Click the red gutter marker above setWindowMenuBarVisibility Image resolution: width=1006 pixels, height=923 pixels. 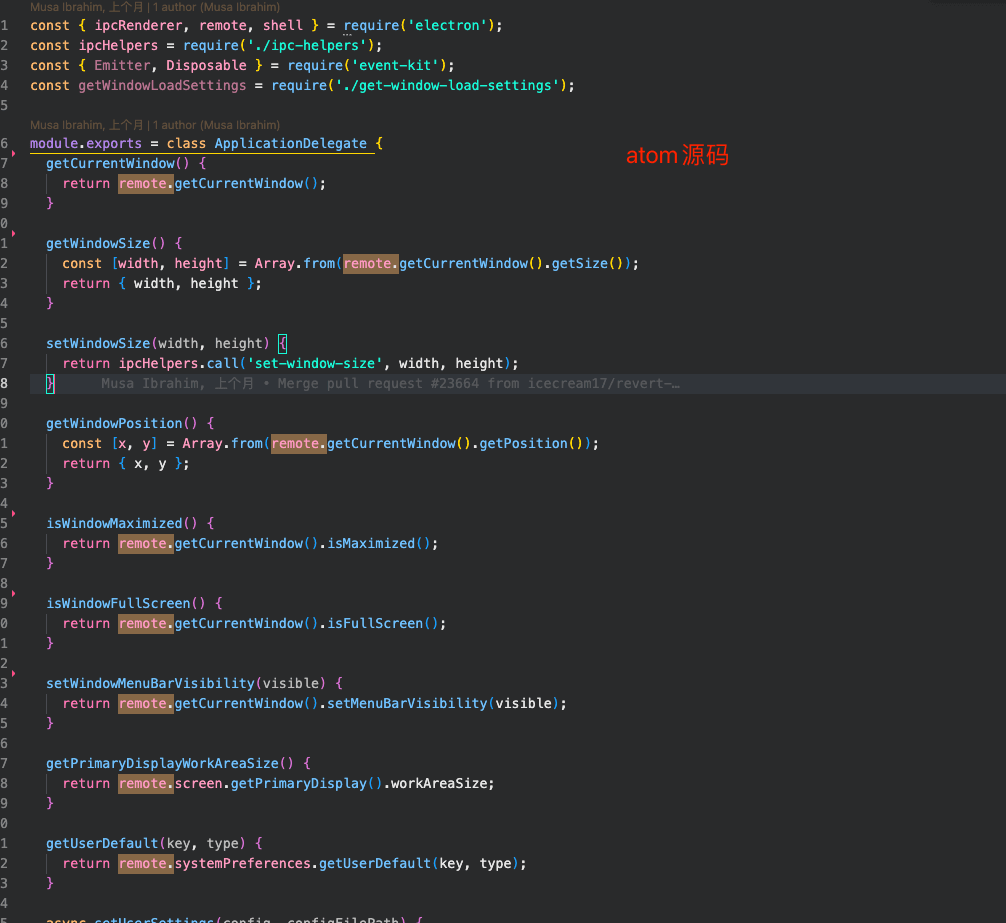13,672
